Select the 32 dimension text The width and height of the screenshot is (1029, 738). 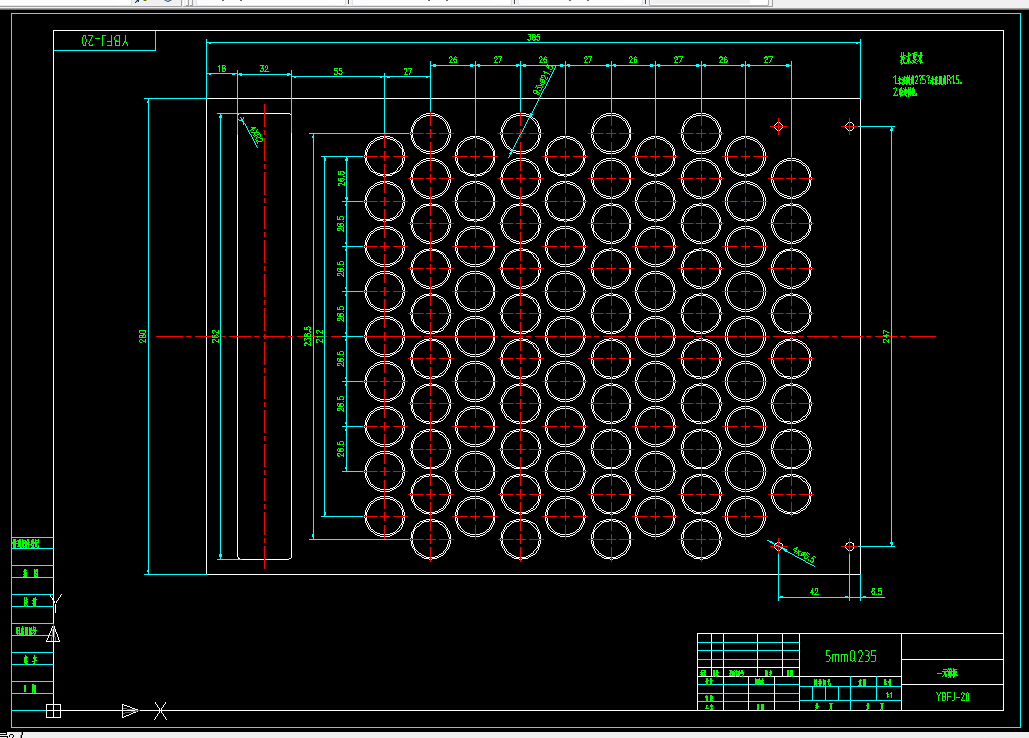pyautogui.click(x=264, y=68)
